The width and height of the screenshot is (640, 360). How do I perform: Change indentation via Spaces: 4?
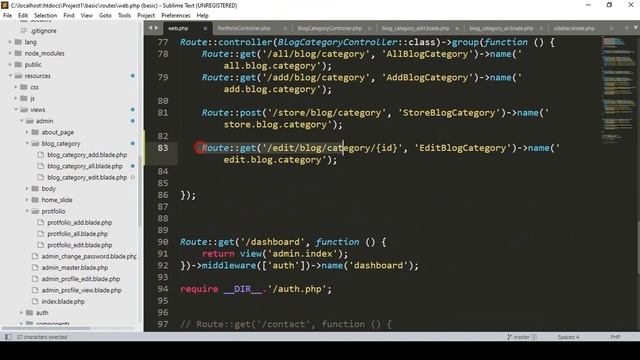(x=568, y=337)
